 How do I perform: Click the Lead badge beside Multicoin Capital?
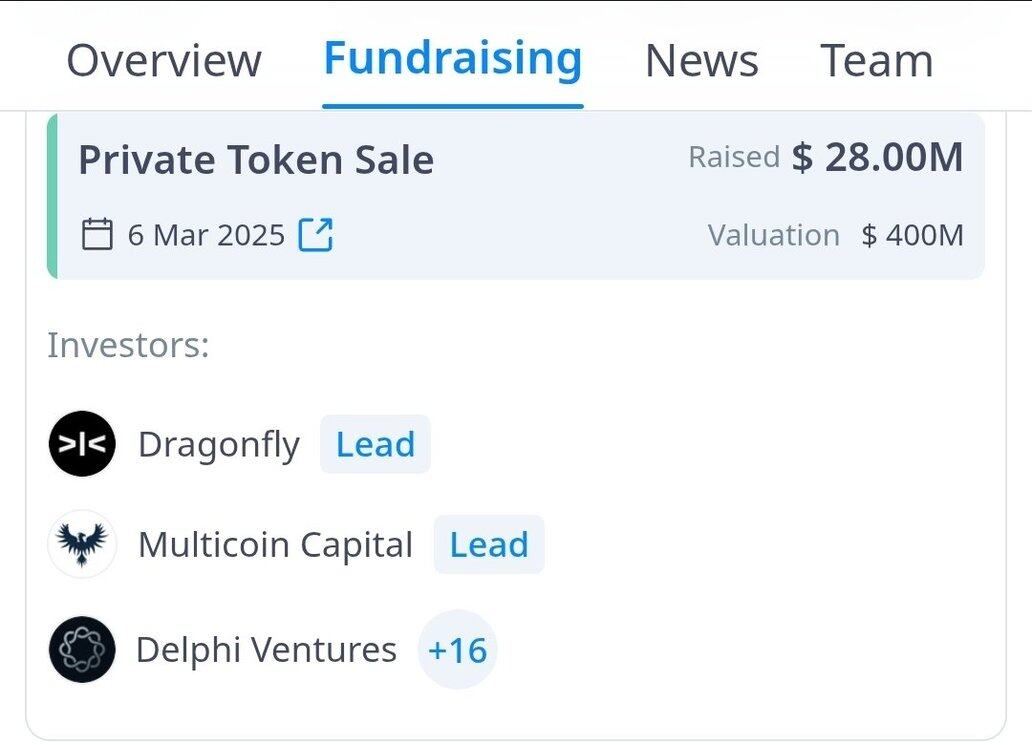pos(489,545)
